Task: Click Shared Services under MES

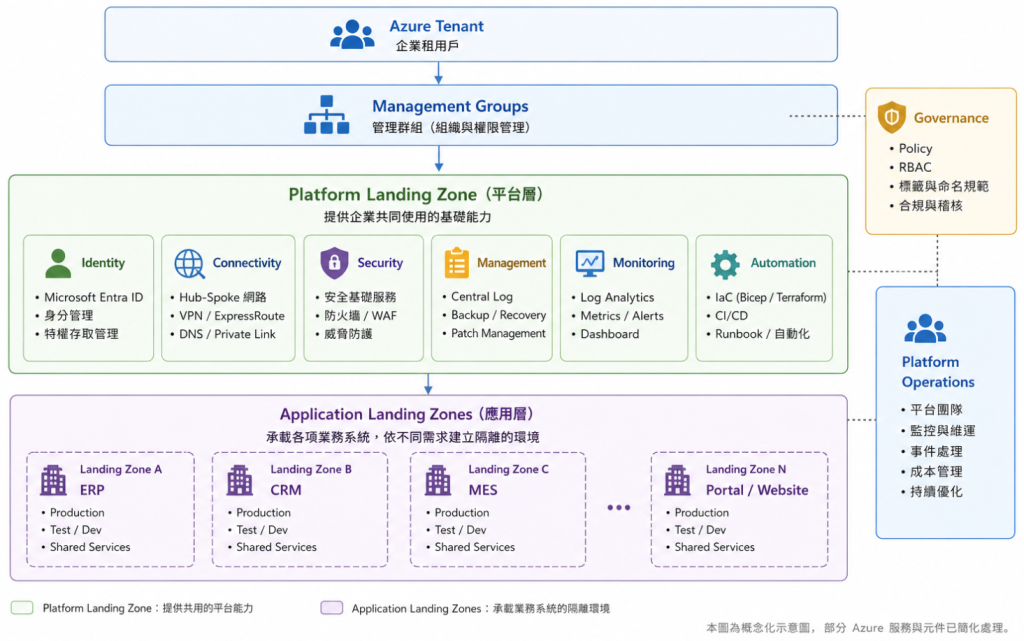Action: point(475,546)
